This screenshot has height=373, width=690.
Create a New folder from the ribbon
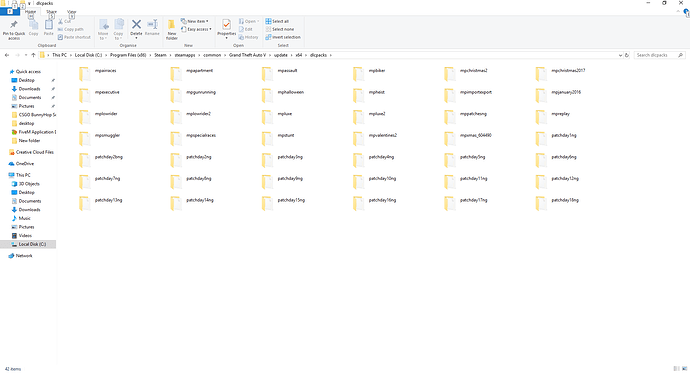[172, 29]
